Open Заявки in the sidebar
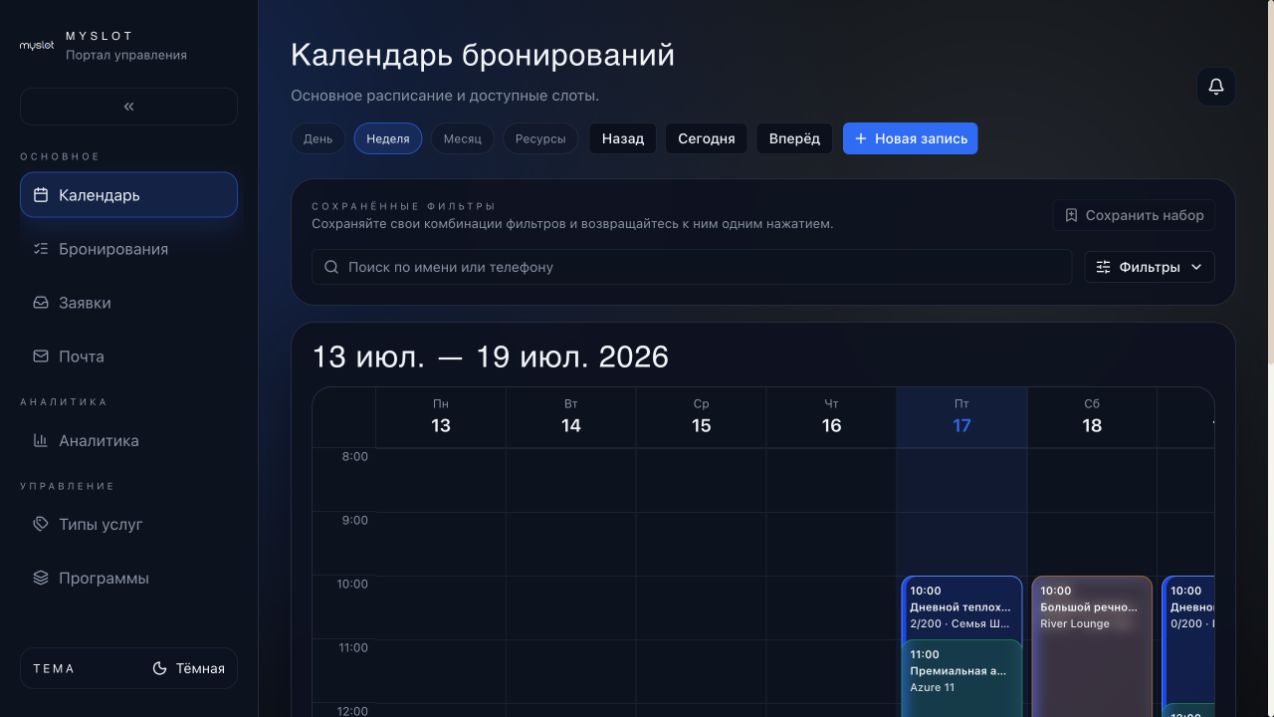This screenshot has width=1274, height=717. [x=129, y=303]
